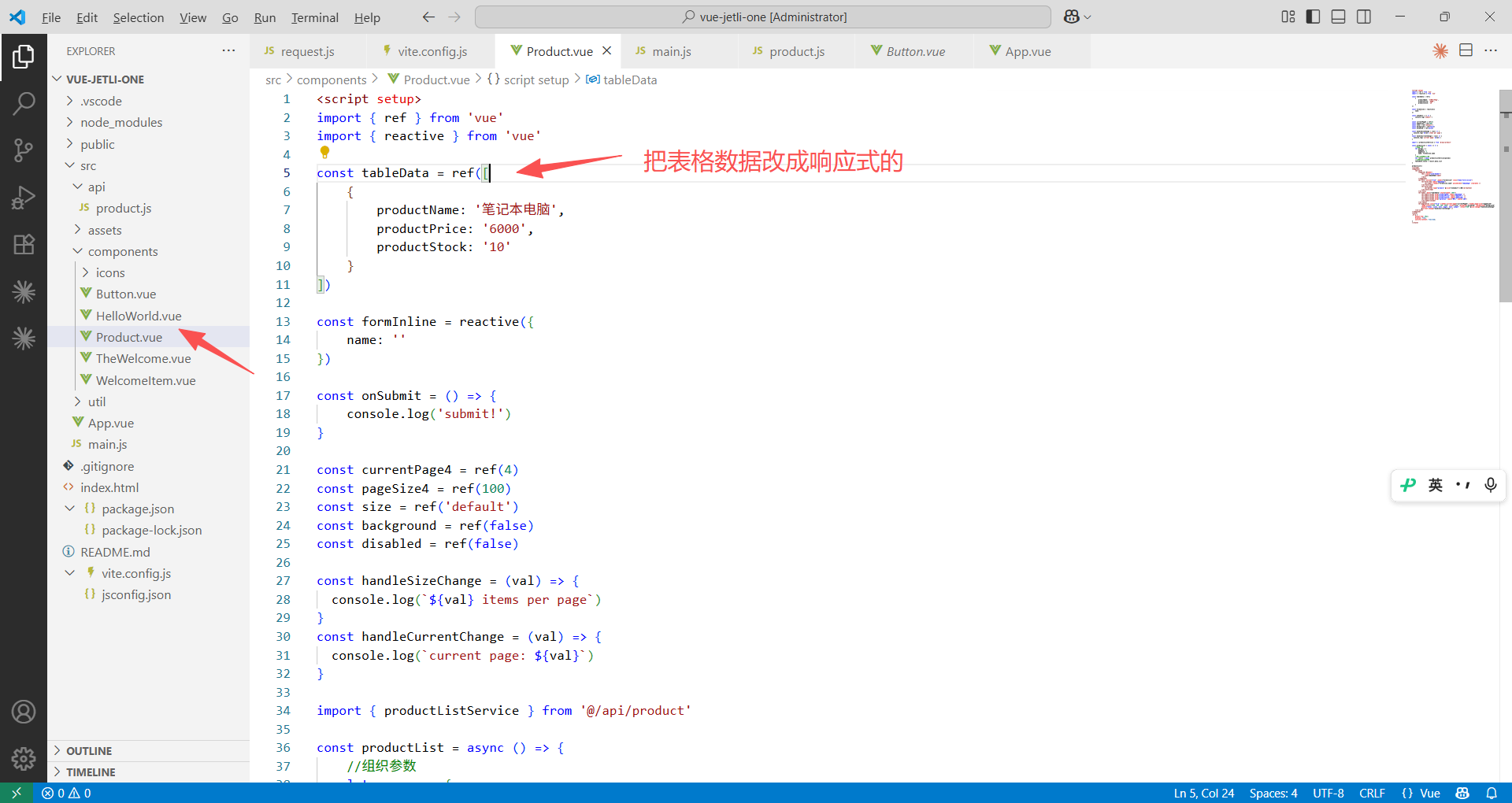1512x803 pixels.
Task: Change indentation via Spaces: 4
Action: coord(1273,793)
